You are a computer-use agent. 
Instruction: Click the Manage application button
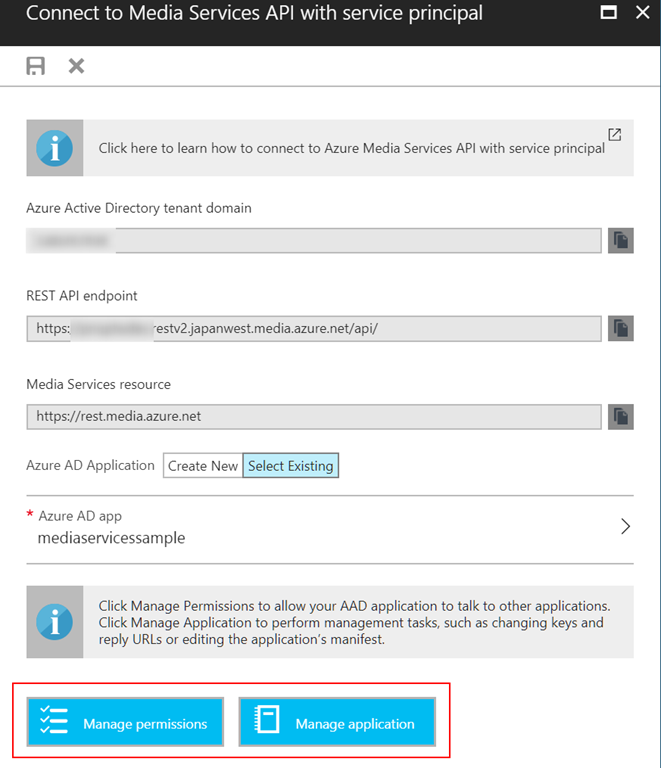point(337,722)
